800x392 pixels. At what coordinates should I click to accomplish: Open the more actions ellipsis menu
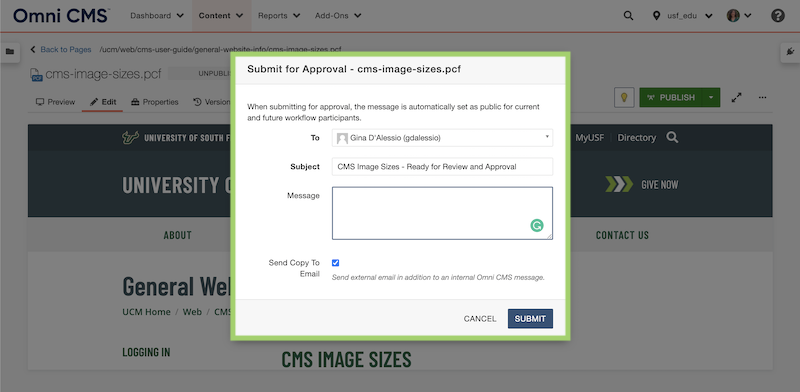pyautogui.click(x=762, y=97)
